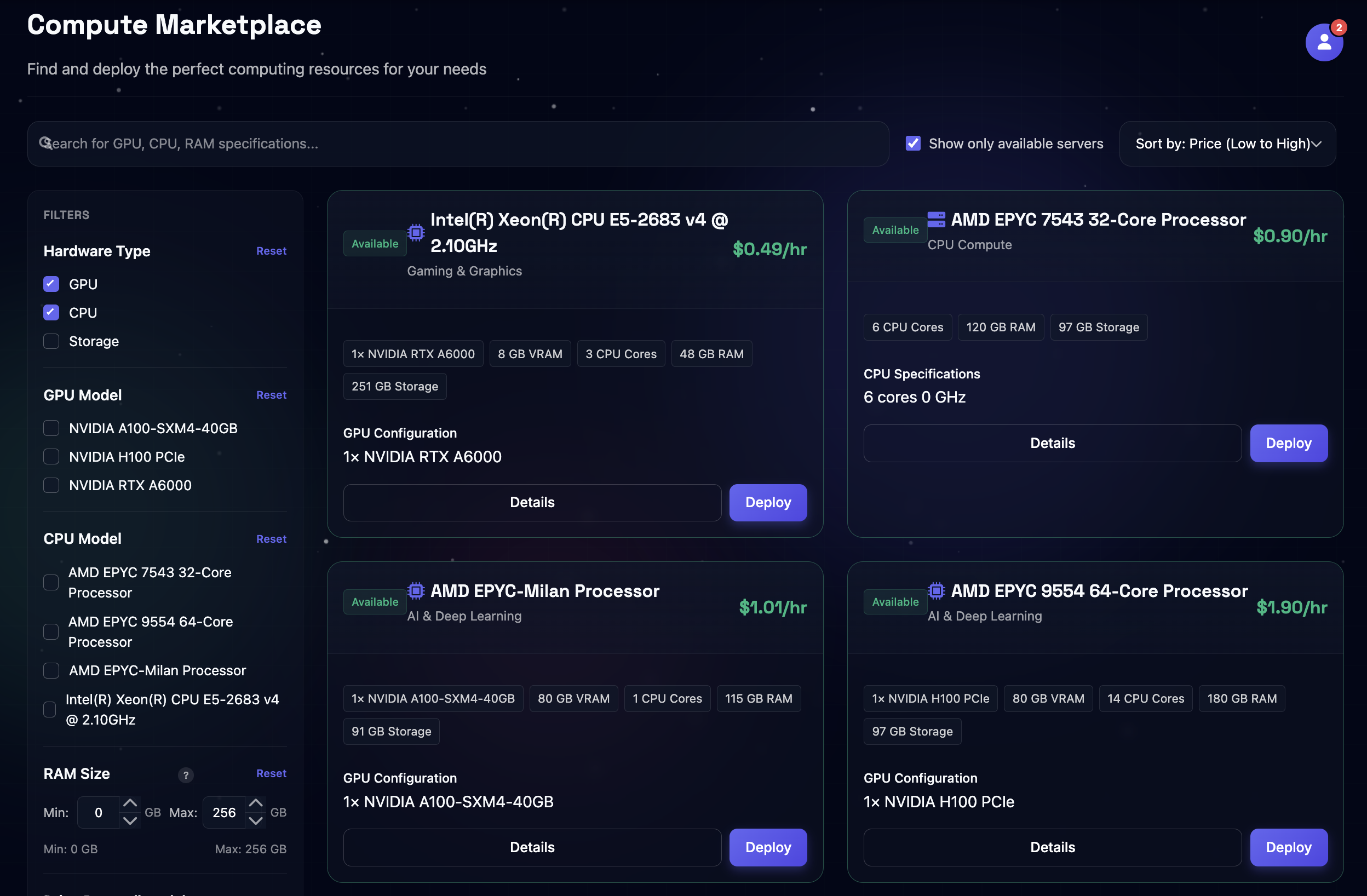
Task: Click the chip icon next to AMD EPYC 9554
Action: 936,590
